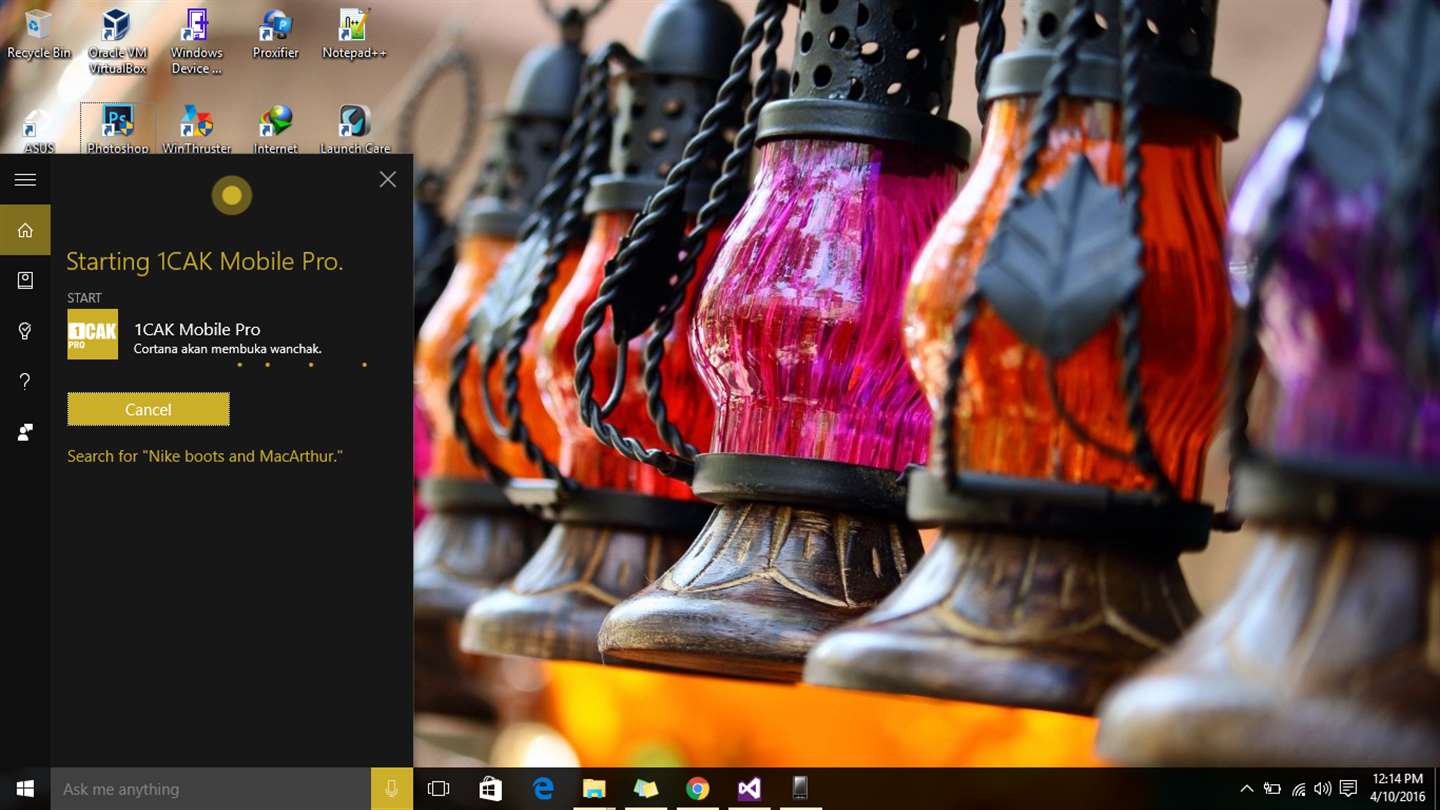Click the "Ask me anything" search box
Screen dimensions: 1440x810
[x=211, y=789]
